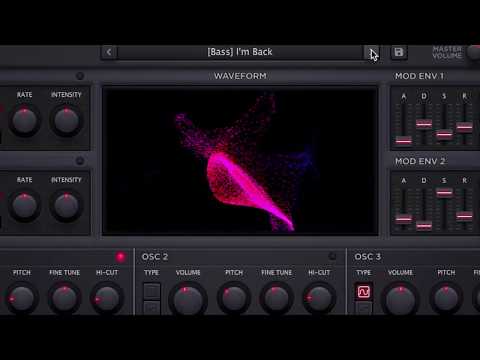Click the Mod Env 1 Decay slider
Viewport: 480px width, 360px height.
424,124
